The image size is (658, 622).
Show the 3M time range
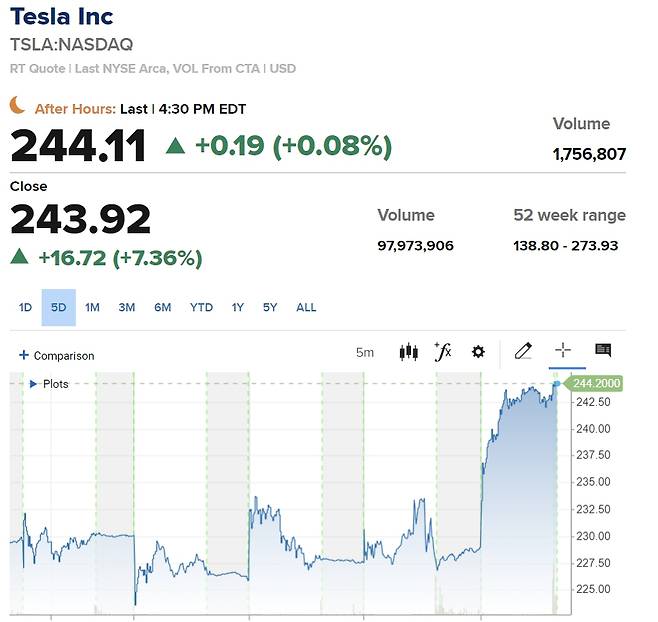(126, 308)
